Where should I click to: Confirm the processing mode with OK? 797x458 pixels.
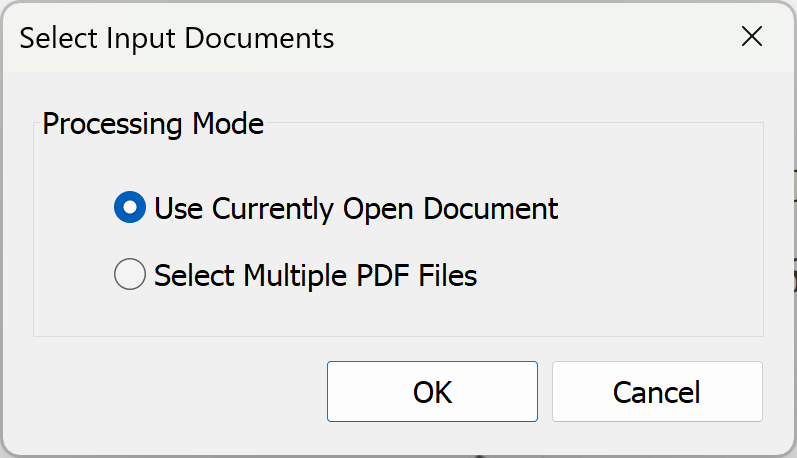(432, 391)
